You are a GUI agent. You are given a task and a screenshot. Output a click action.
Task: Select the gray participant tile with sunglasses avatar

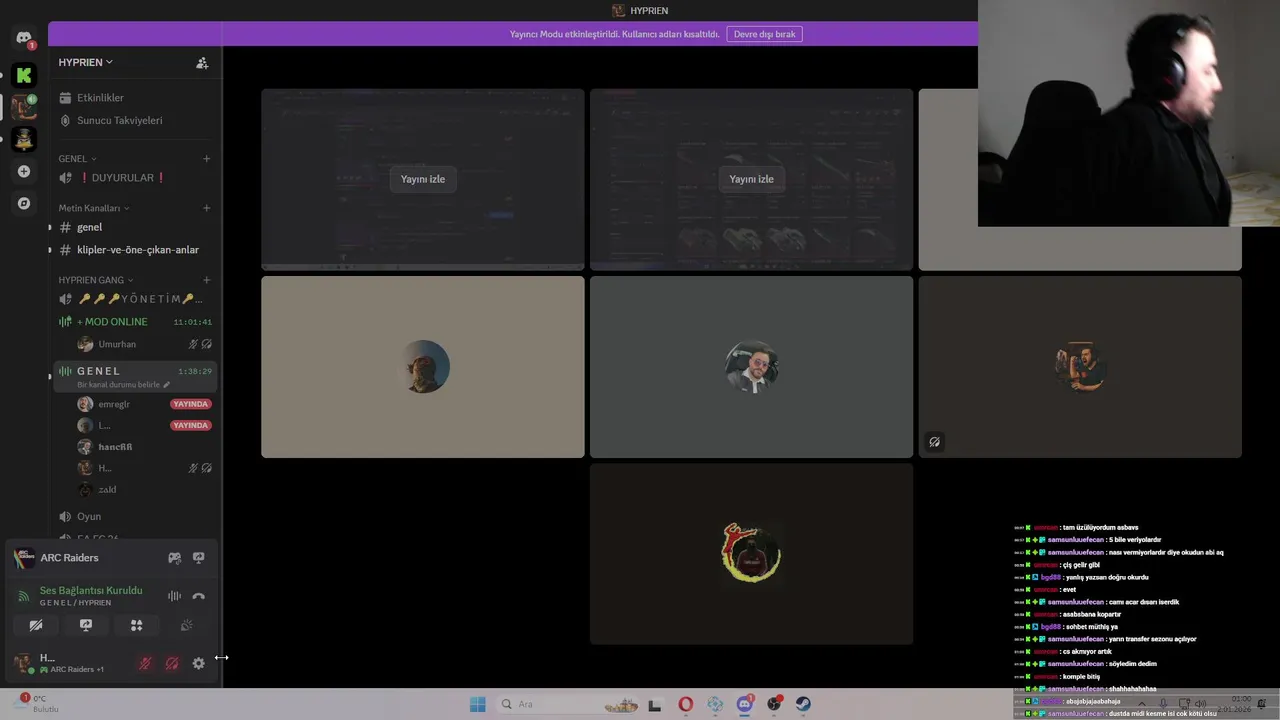pyautogui.click(x=751, y=367)
